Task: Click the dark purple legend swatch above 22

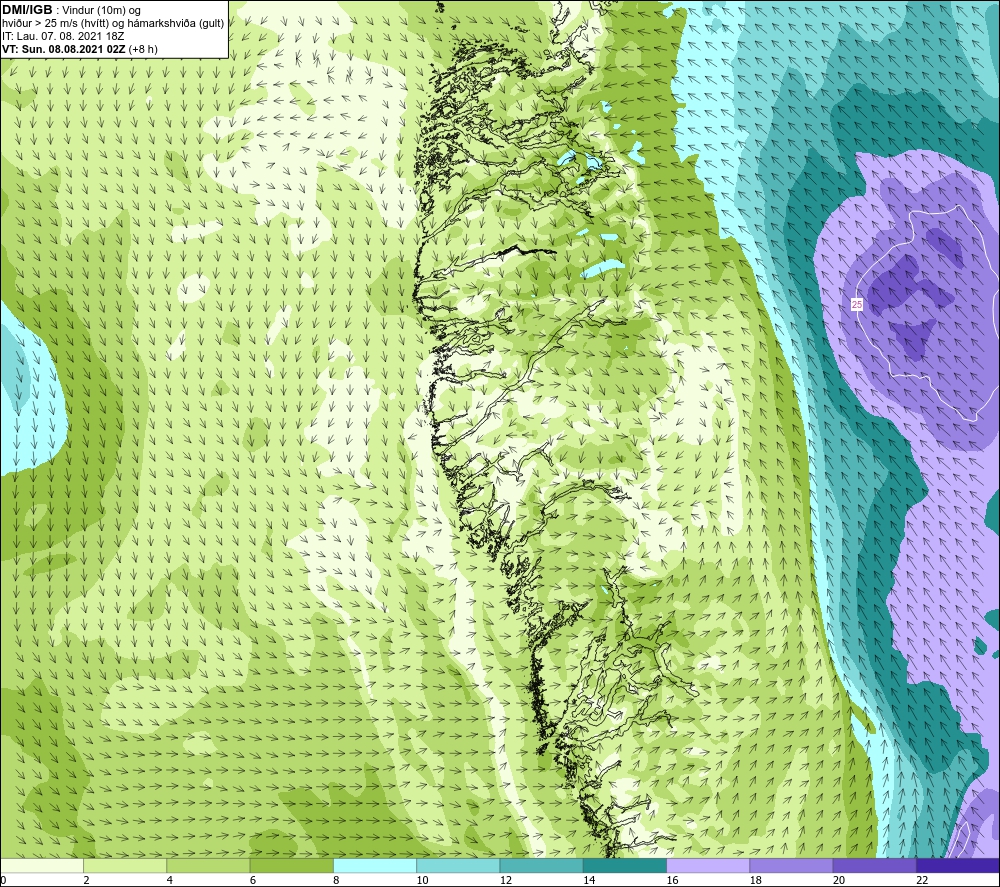Action: [957, 865]
